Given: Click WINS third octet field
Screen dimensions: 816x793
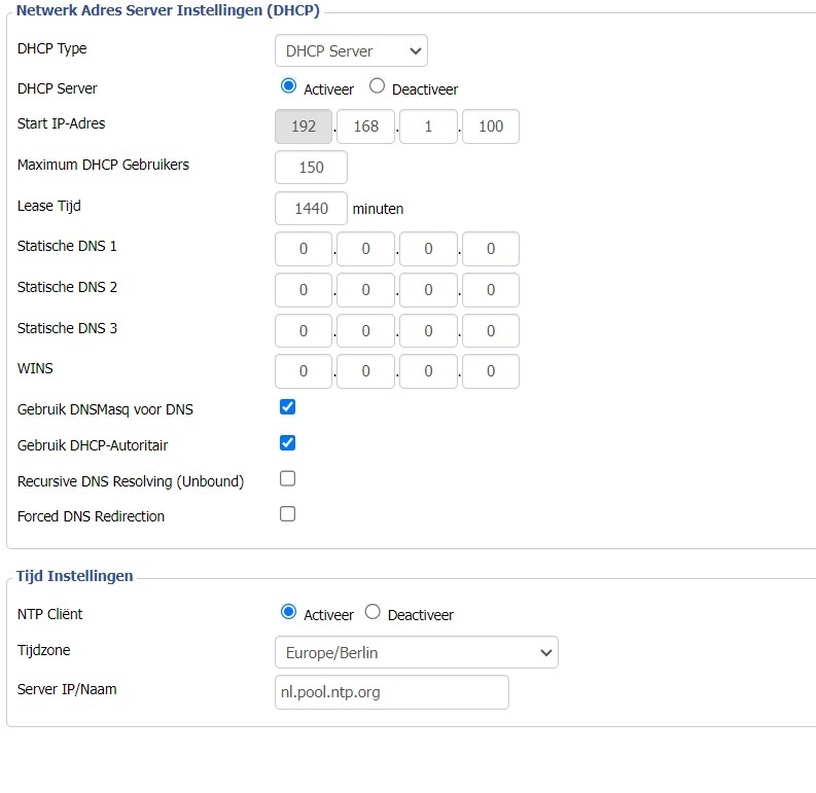Looking at the screenshot, I should [x=428, y=372].
